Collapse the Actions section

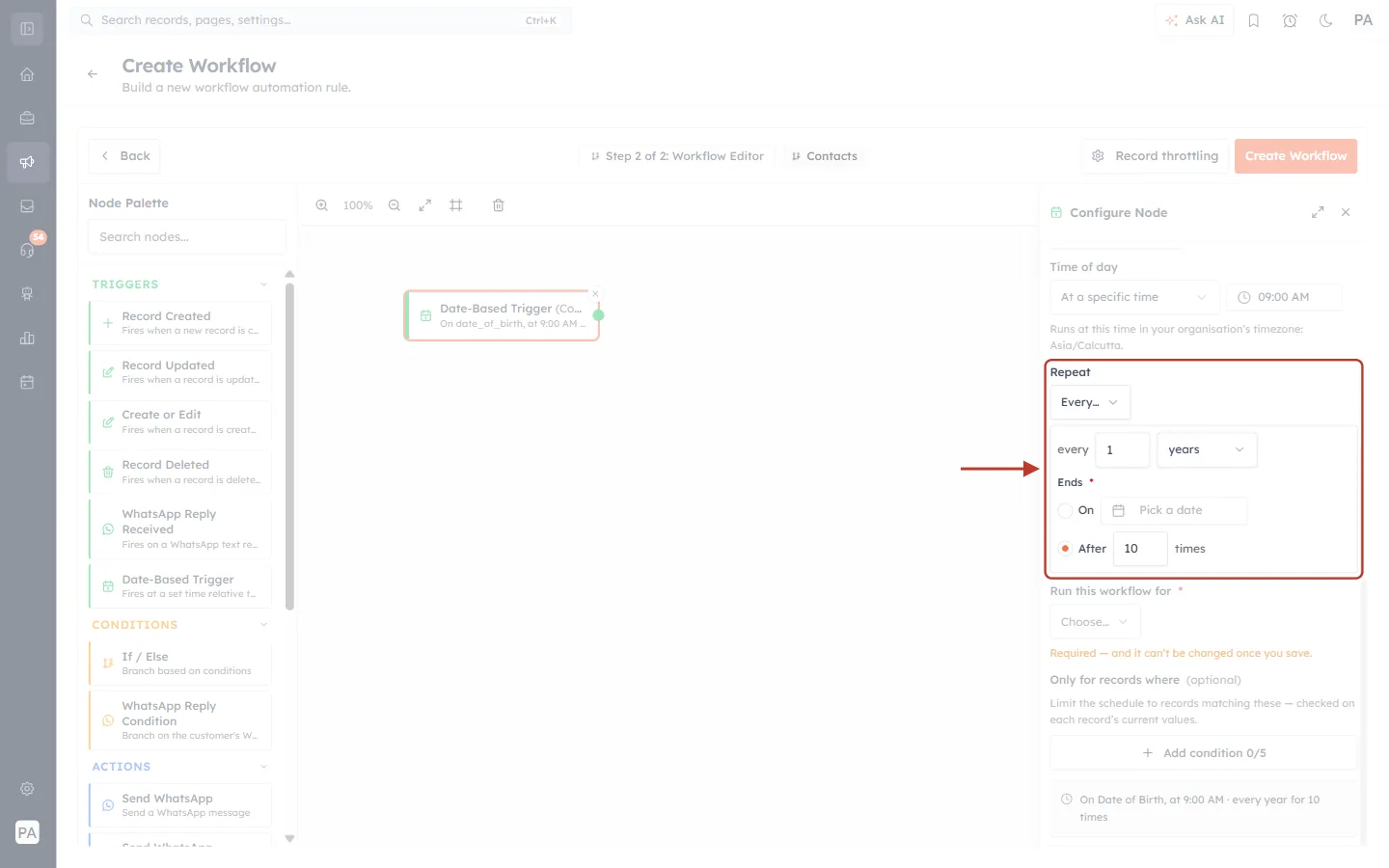click(x=263, y=767)
